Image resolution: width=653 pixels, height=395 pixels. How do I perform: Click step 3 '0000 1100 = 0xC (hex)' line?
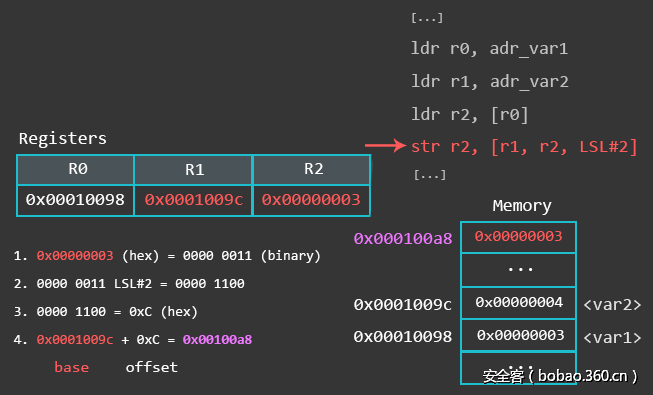pos(105,312)
